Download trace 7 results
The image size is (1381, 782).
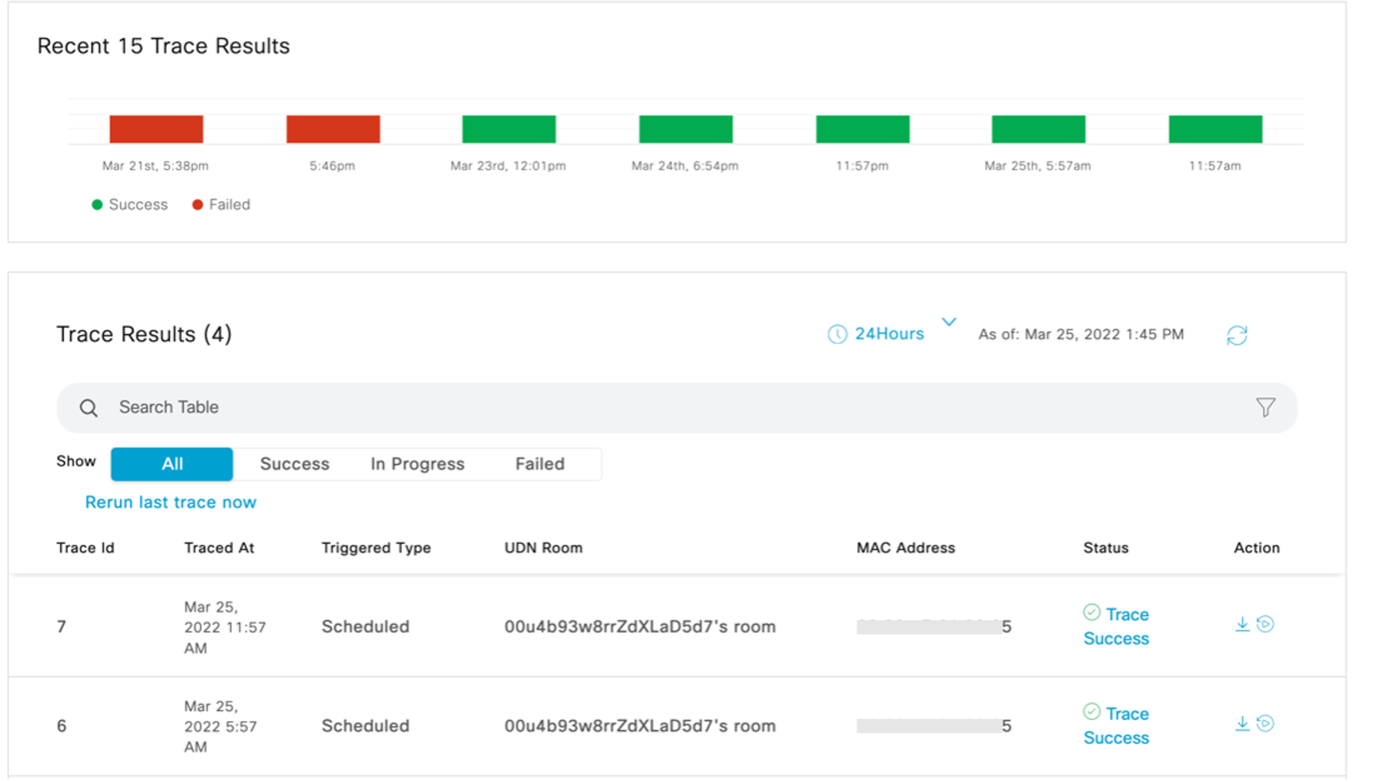tap(1242, 624)
